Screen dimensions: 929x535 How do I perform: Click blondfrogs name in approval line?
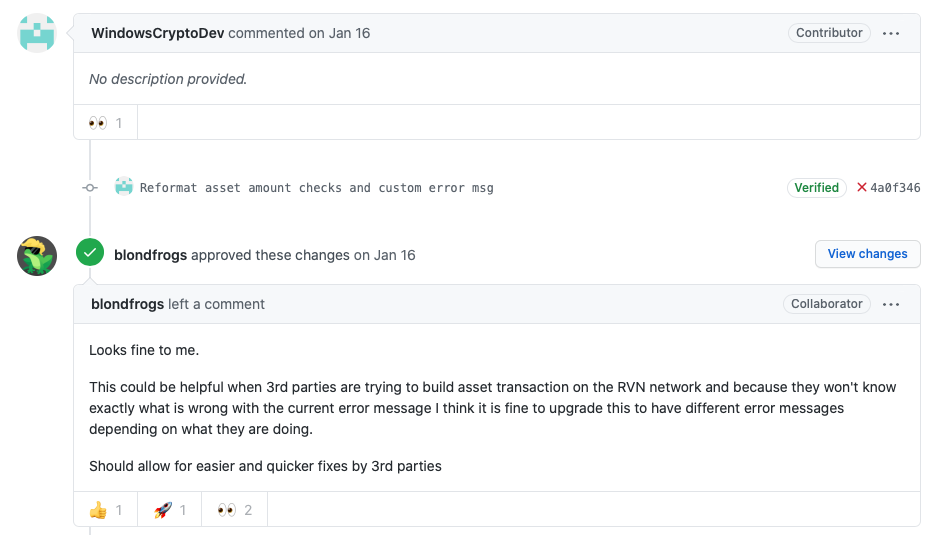(x=150, y=255)
